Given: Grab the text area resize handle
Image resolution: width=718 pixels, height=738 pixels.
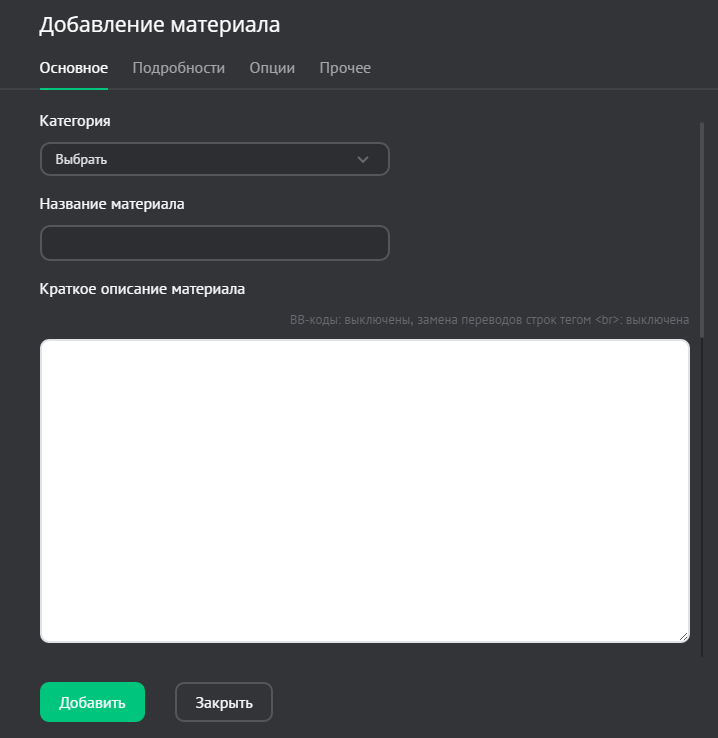Looking at the screenshot, I should tap(683, 636).
